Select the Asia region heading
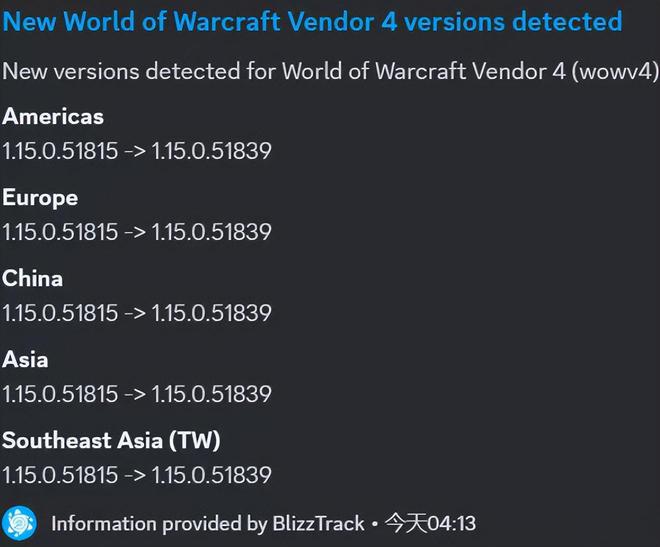Image resolution: width=660 pixels, height=547 pixels. click(25, 359)
